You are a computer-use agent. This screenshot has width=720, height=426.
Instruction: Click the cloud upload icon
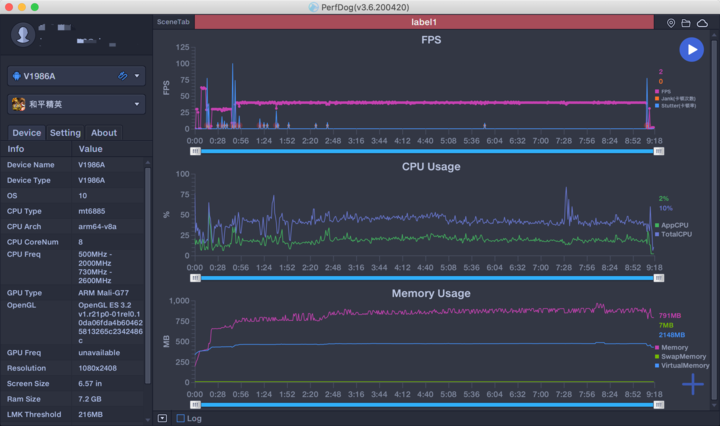coord(702,22)
